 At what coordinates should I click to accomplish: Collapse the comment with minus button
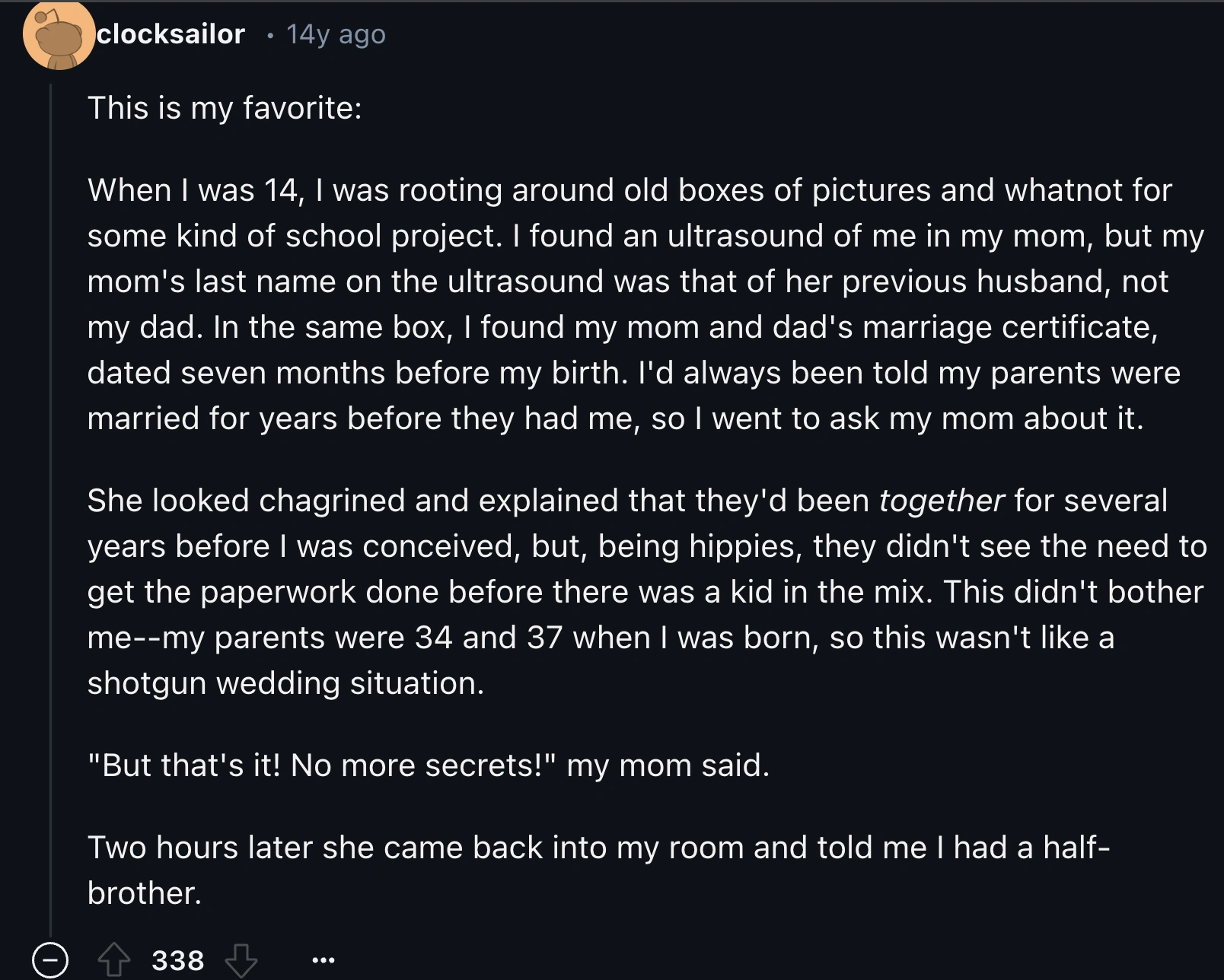tap(50, 960)
